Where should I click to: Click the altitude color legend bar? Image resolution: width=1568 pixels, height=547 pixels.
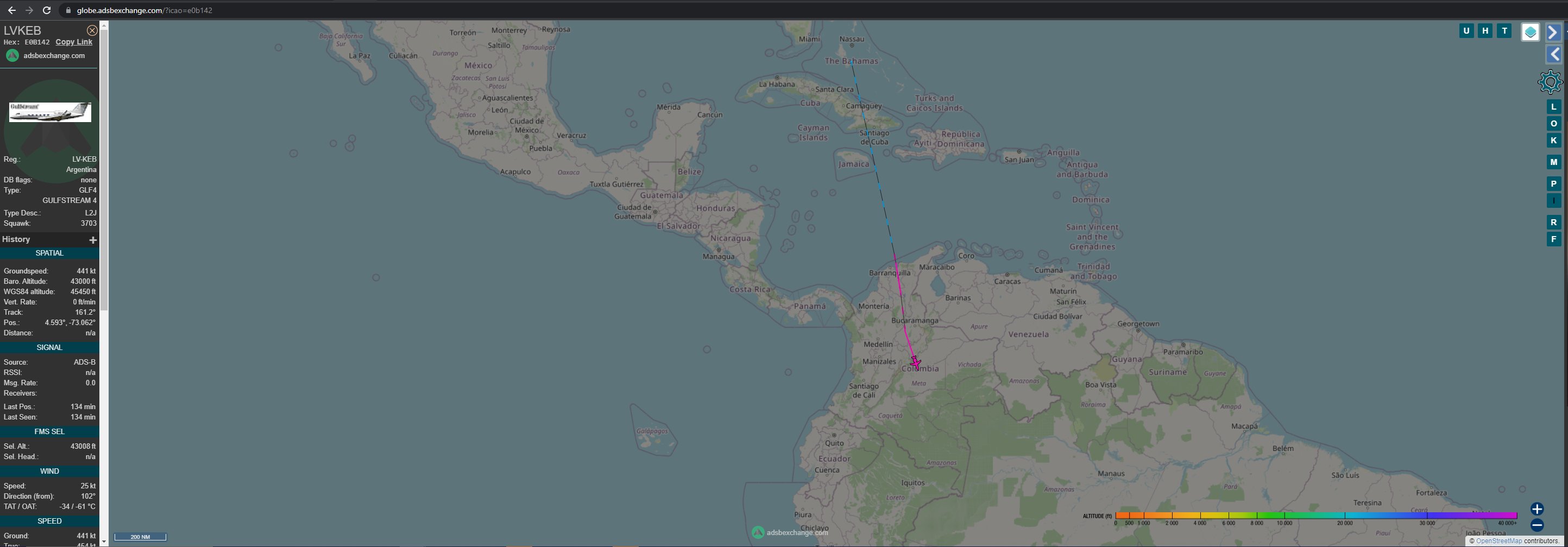(1316, 516)
